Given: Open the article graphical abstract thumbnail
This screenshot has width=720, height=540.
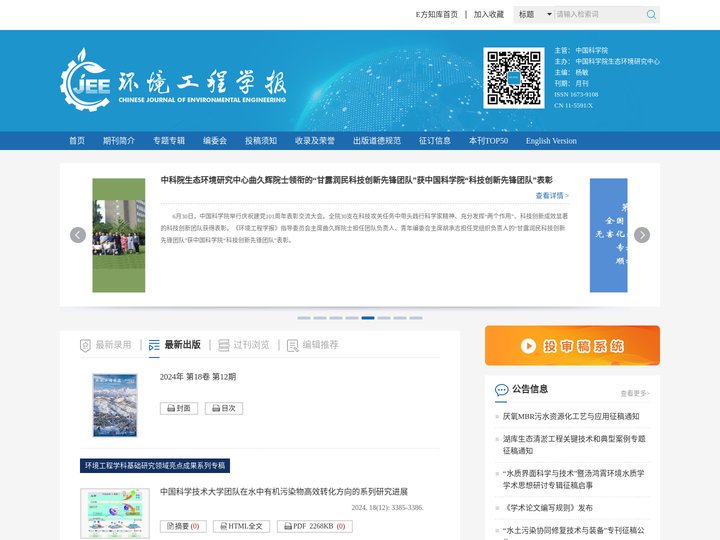Looking at the screenshot, I should point(115,513).
